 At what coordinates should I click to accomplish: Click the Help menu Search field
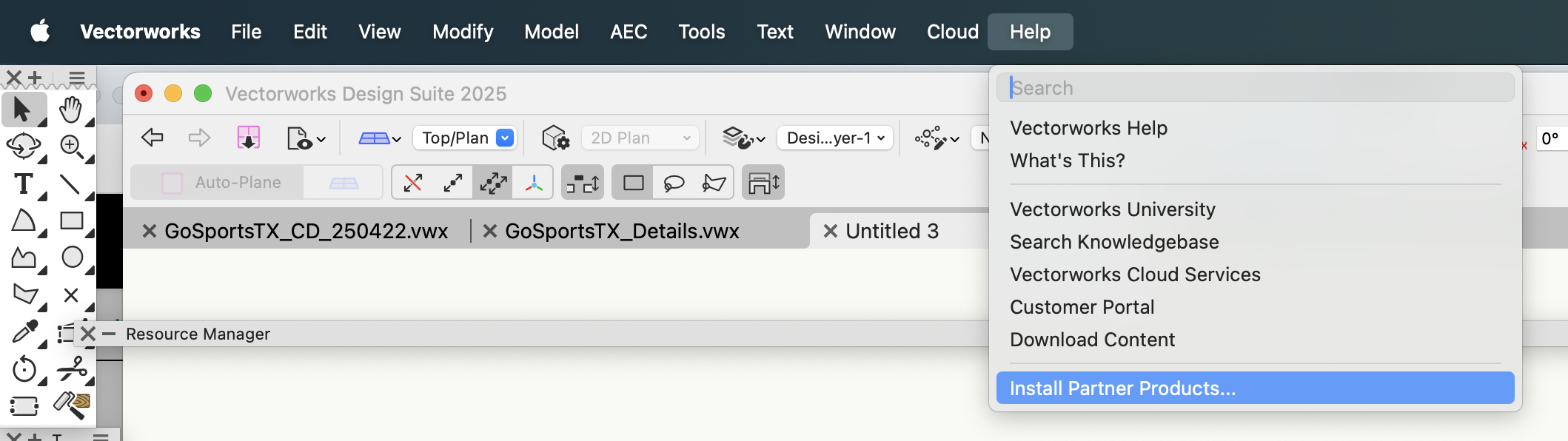[x=1255, y=88]
